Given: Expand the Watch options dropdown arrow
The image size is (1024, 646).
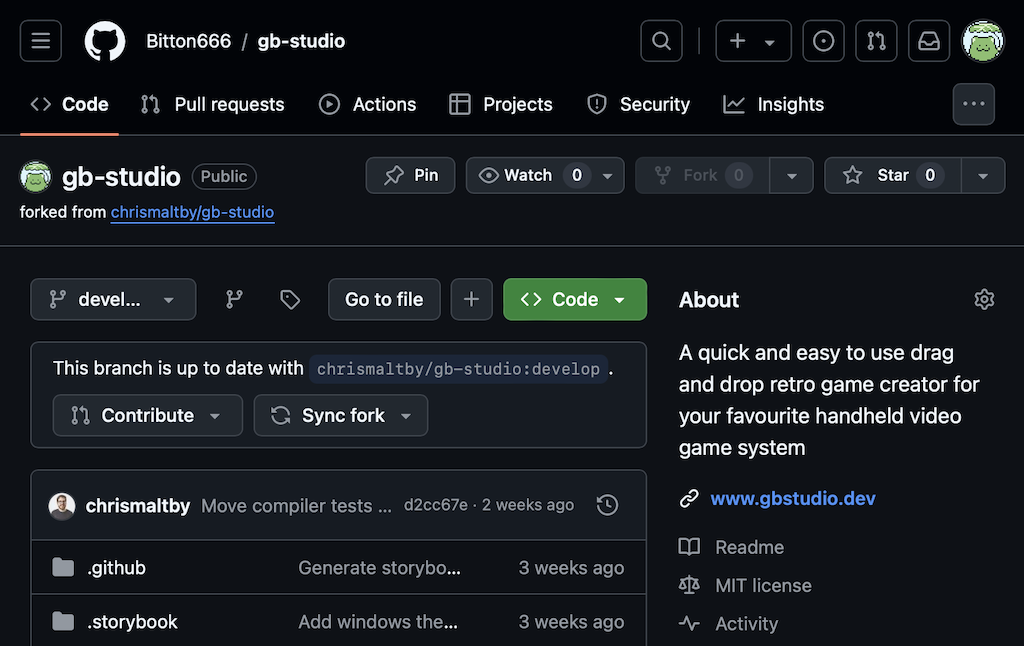Looking at the screenshot, I should point(608,176).
